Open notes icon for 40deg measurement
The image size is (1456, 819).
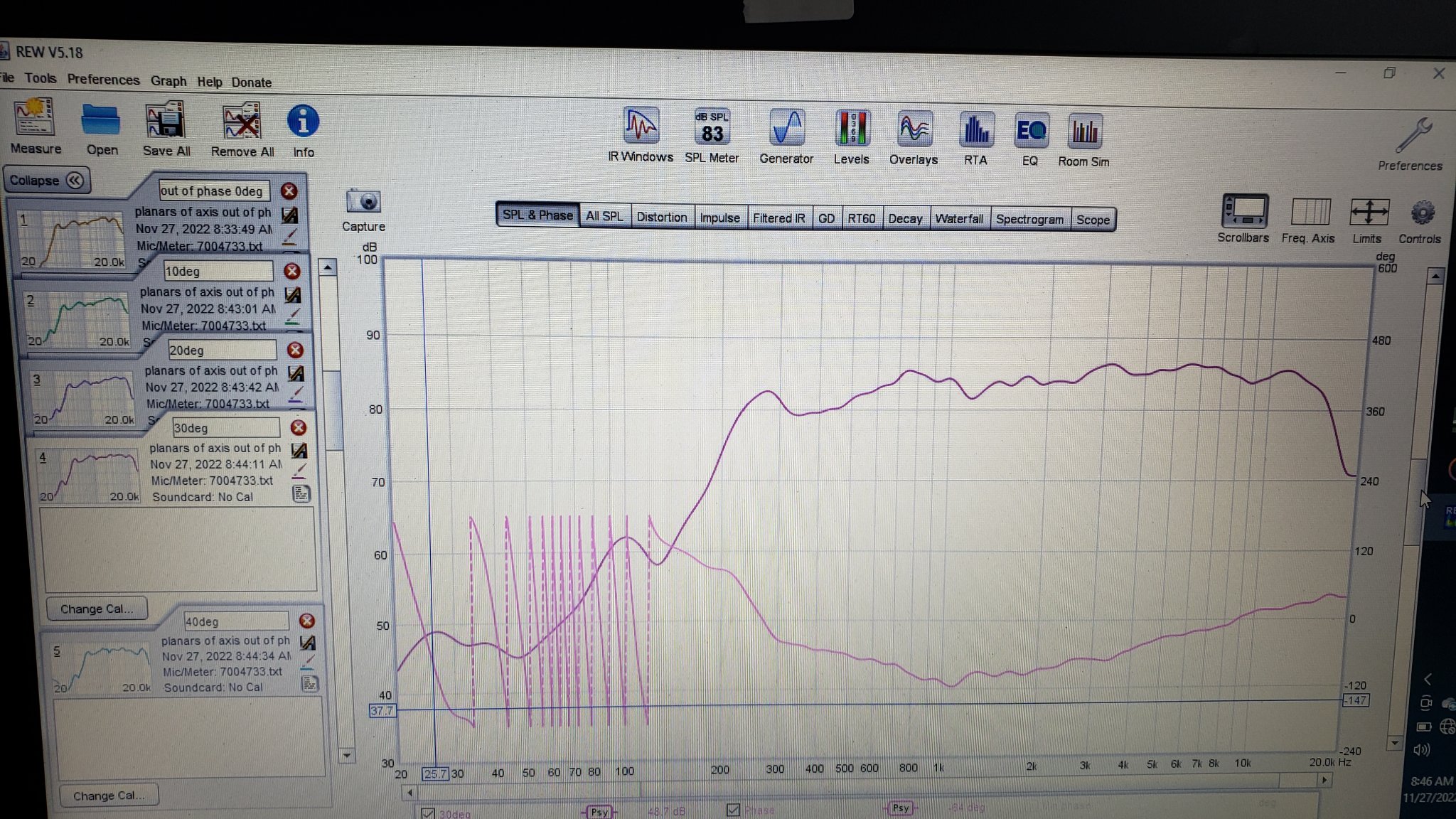pos(309,684)
